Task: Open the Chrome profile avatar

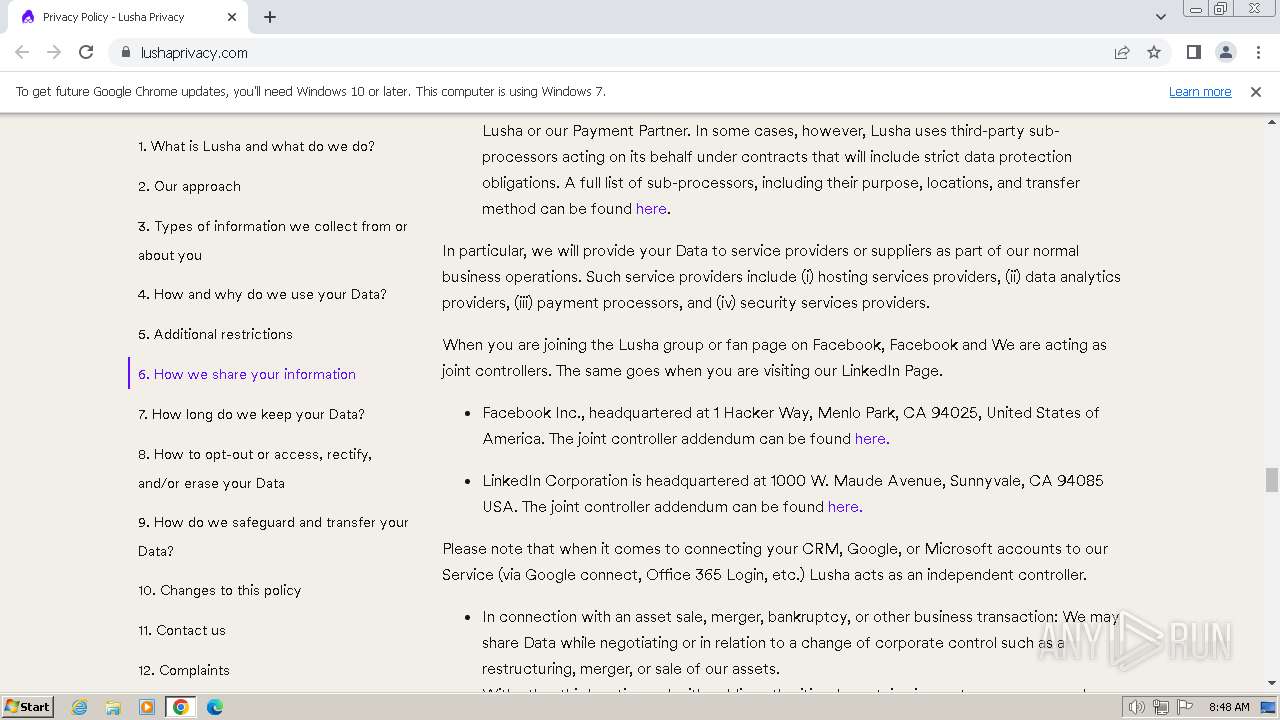Action: pos(1225,52)
